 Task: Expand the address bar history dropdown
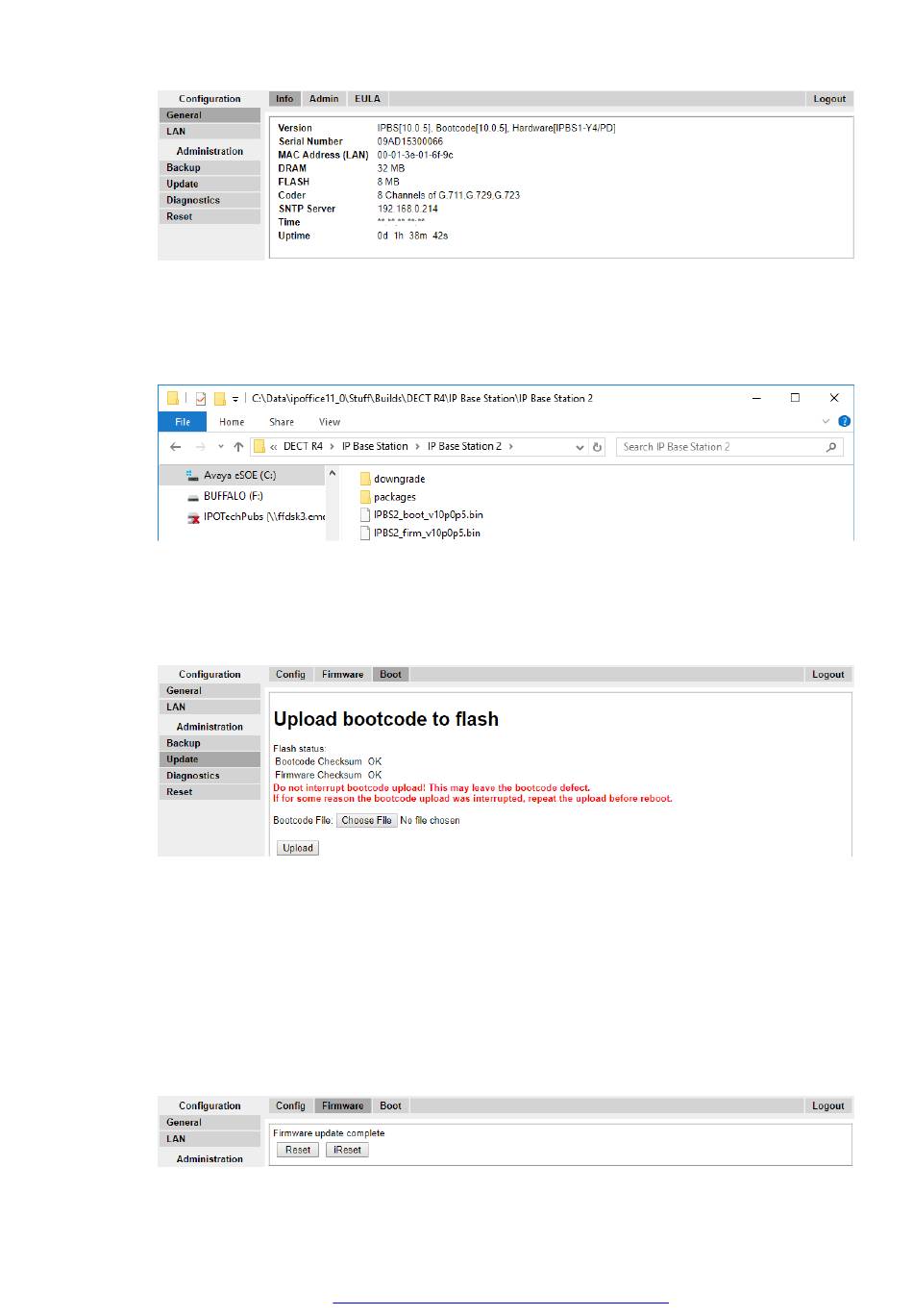(x=579, y=447)
